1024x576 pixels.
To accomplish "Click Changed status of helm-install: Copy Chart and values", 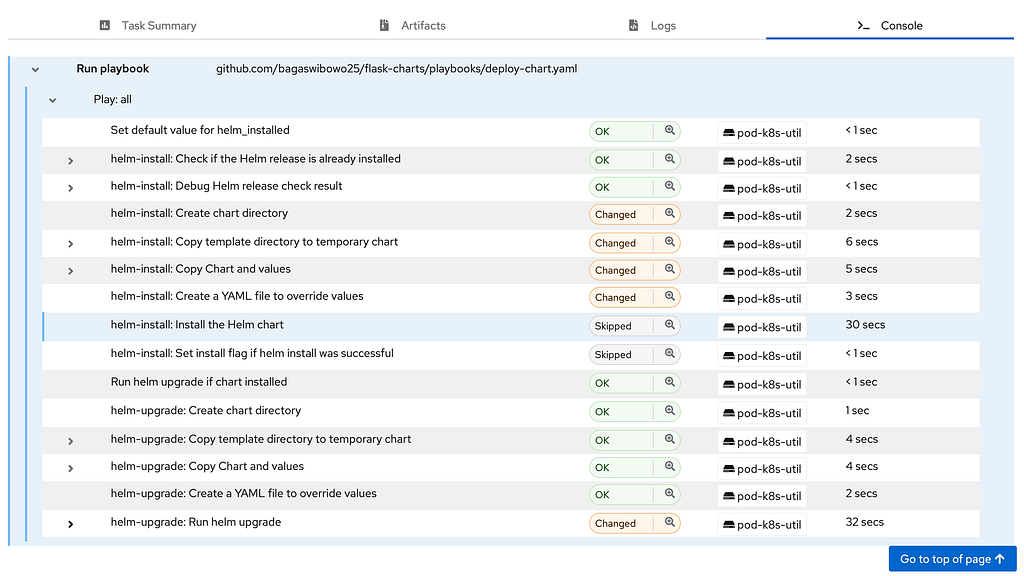I will click(x=621, y=270).
